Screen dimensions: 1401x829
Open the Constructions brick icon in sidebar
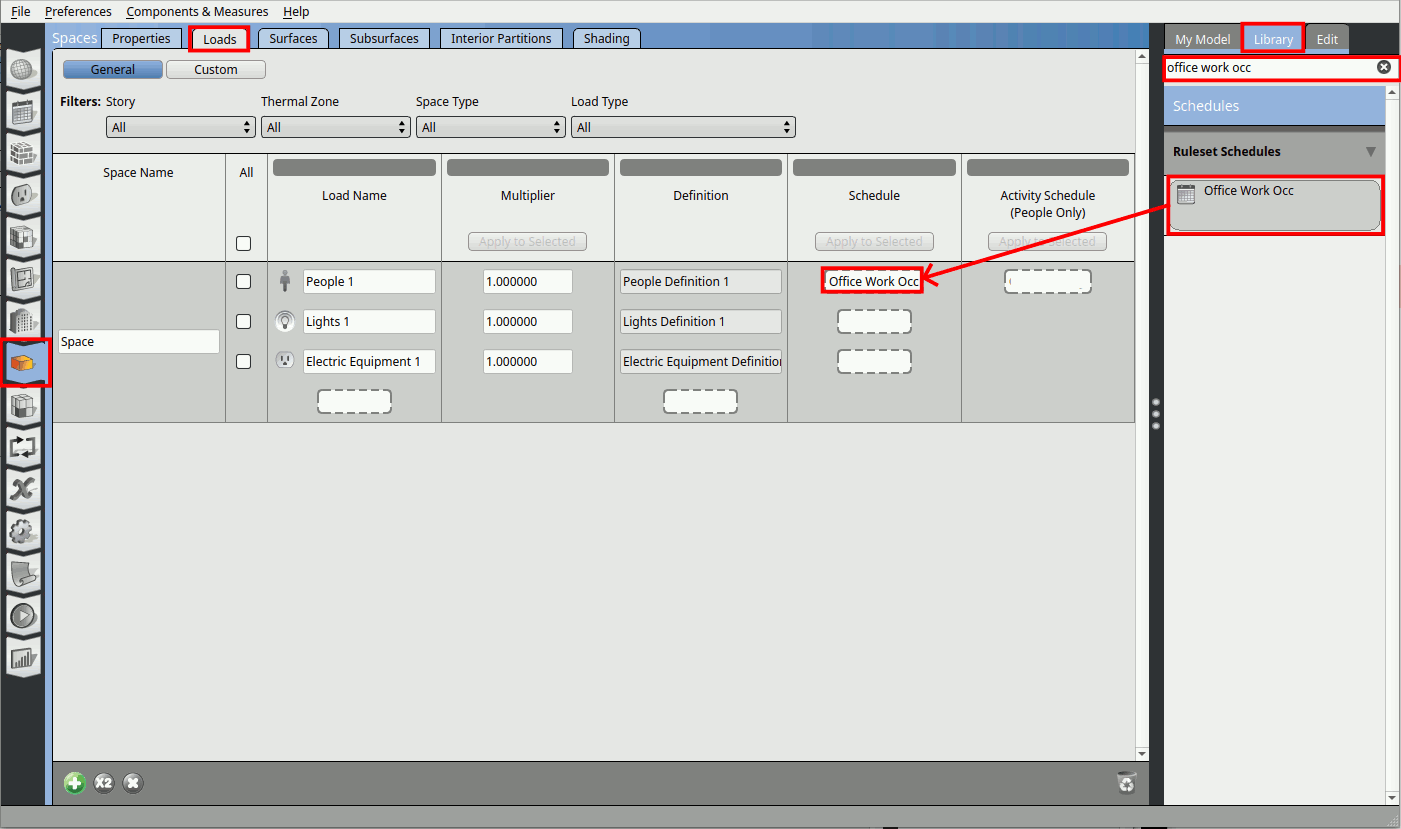pos(23,154)
